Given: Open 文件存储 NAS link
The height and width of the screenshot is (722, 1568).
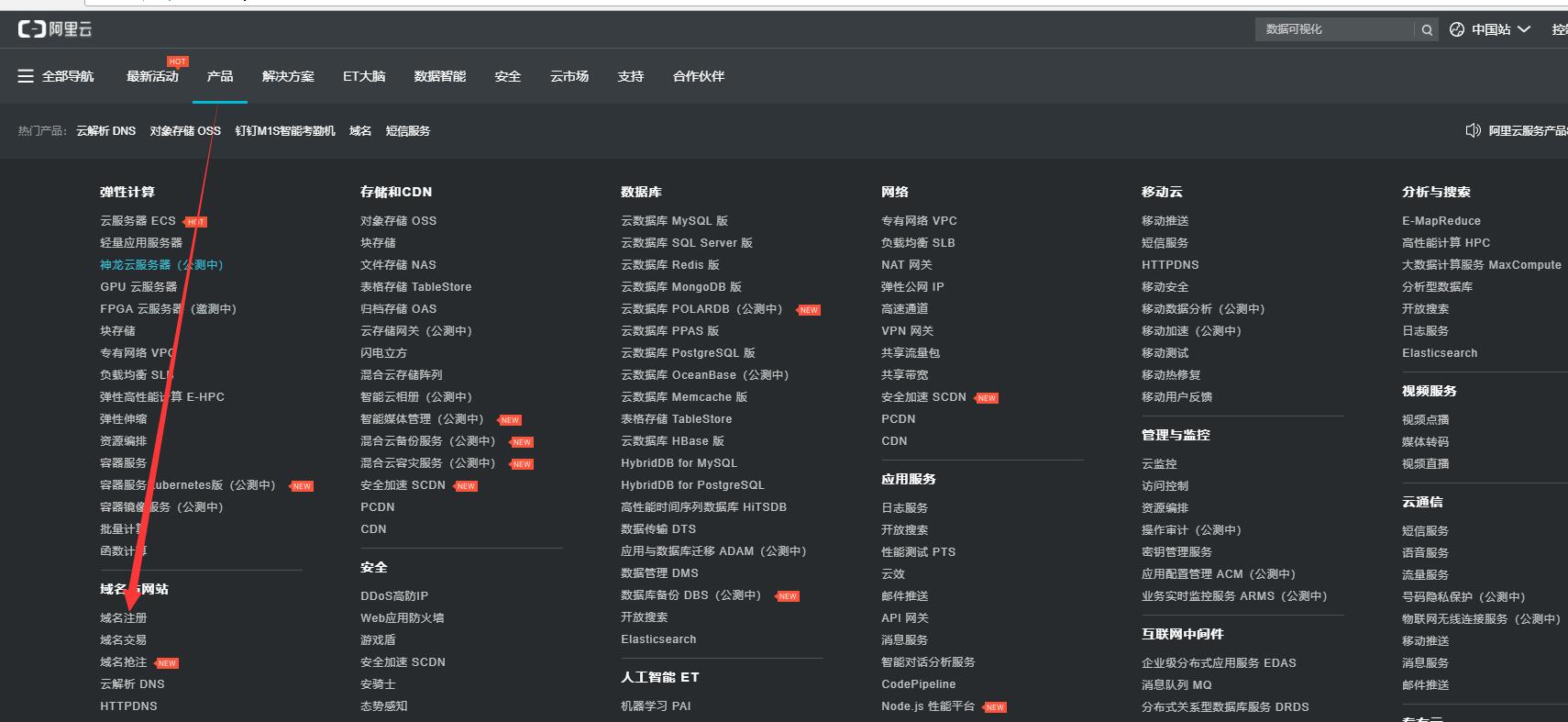Looking at the screenshot, I should pos(398,265).
